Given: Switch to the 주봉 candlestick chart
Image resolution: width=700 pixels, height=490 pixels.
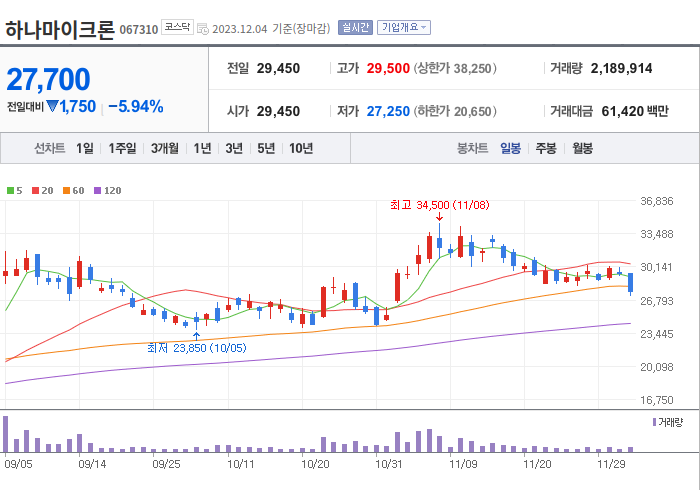Looking at the screenshot, I should [546, 148].
